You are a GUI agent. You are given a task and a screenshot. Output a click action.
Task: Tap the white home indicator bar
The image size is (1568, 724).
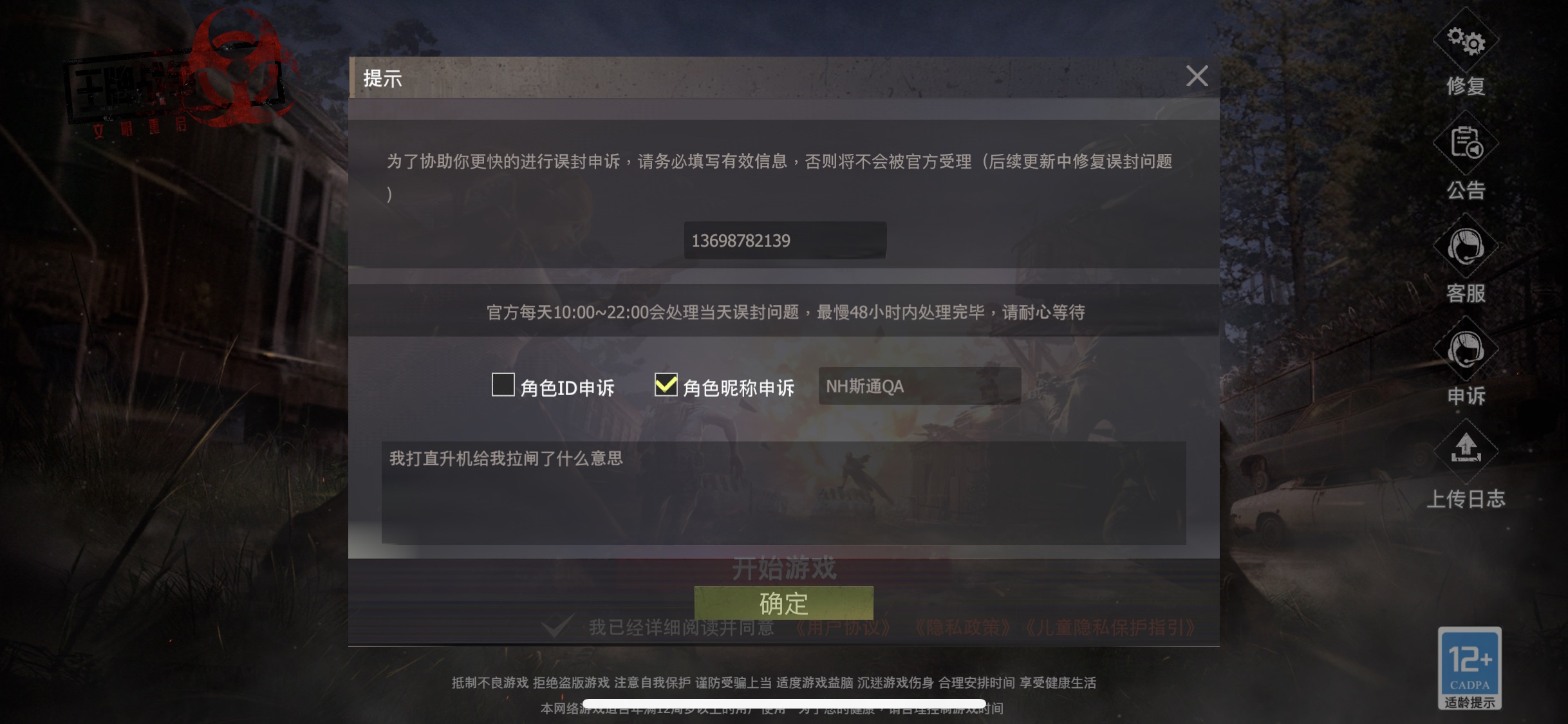pyautogui.click(x=784, y=703)
